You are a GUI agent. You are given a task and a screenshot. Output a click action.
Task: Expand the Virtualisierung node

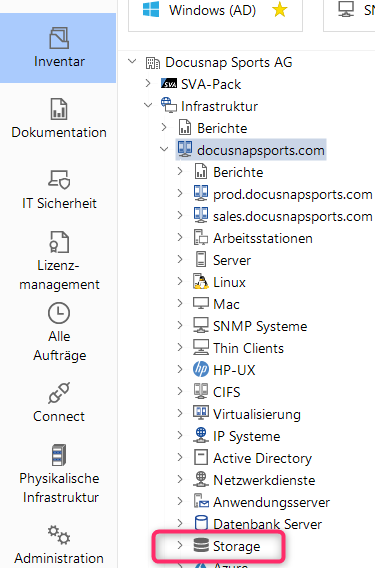click(180, 413)
